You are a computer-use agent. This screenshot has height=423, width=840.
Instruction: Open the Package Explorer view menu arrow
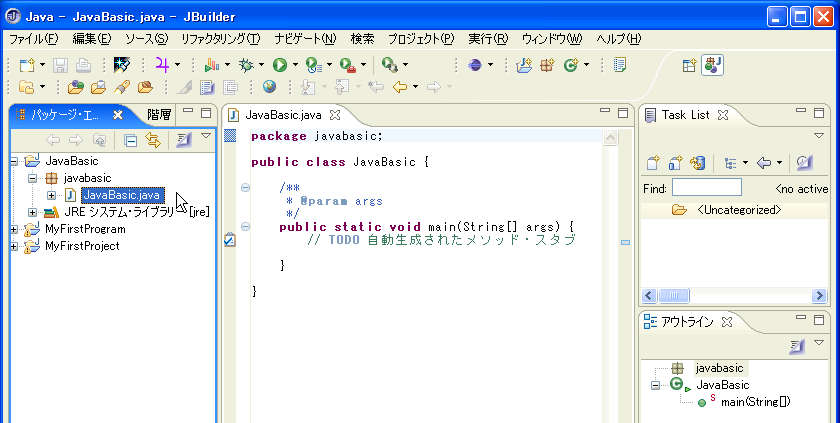pos(205,136)
